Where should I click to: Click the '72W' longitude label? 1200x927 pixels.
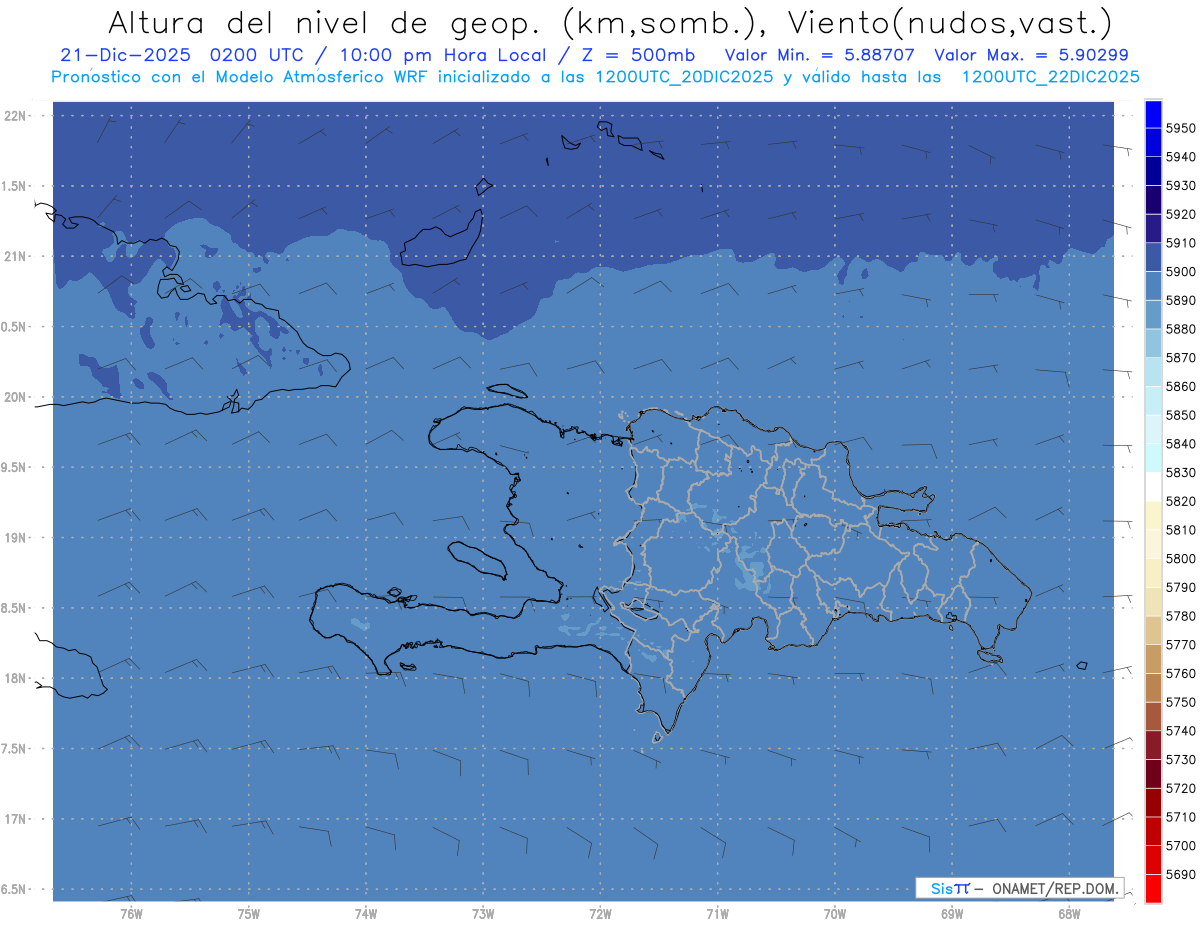(x=600, y=913)
